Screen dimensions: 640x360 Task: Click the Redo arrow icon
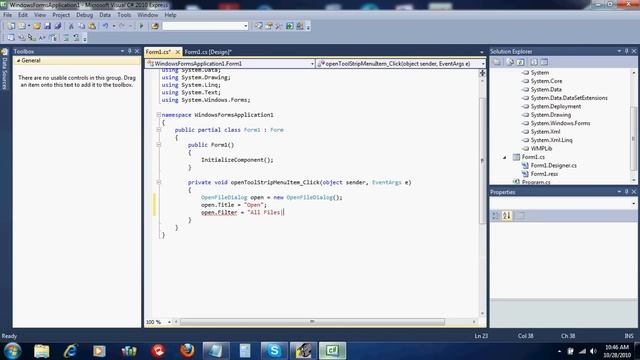[122, 26]
